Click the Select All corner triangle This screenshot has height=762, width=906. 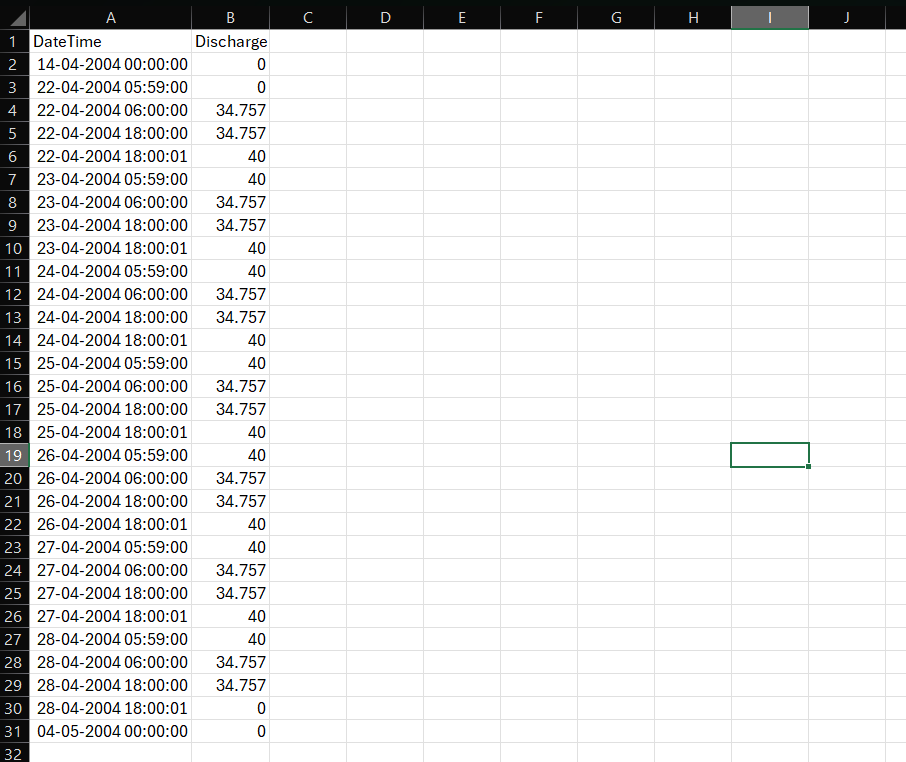tap(15, 17)
